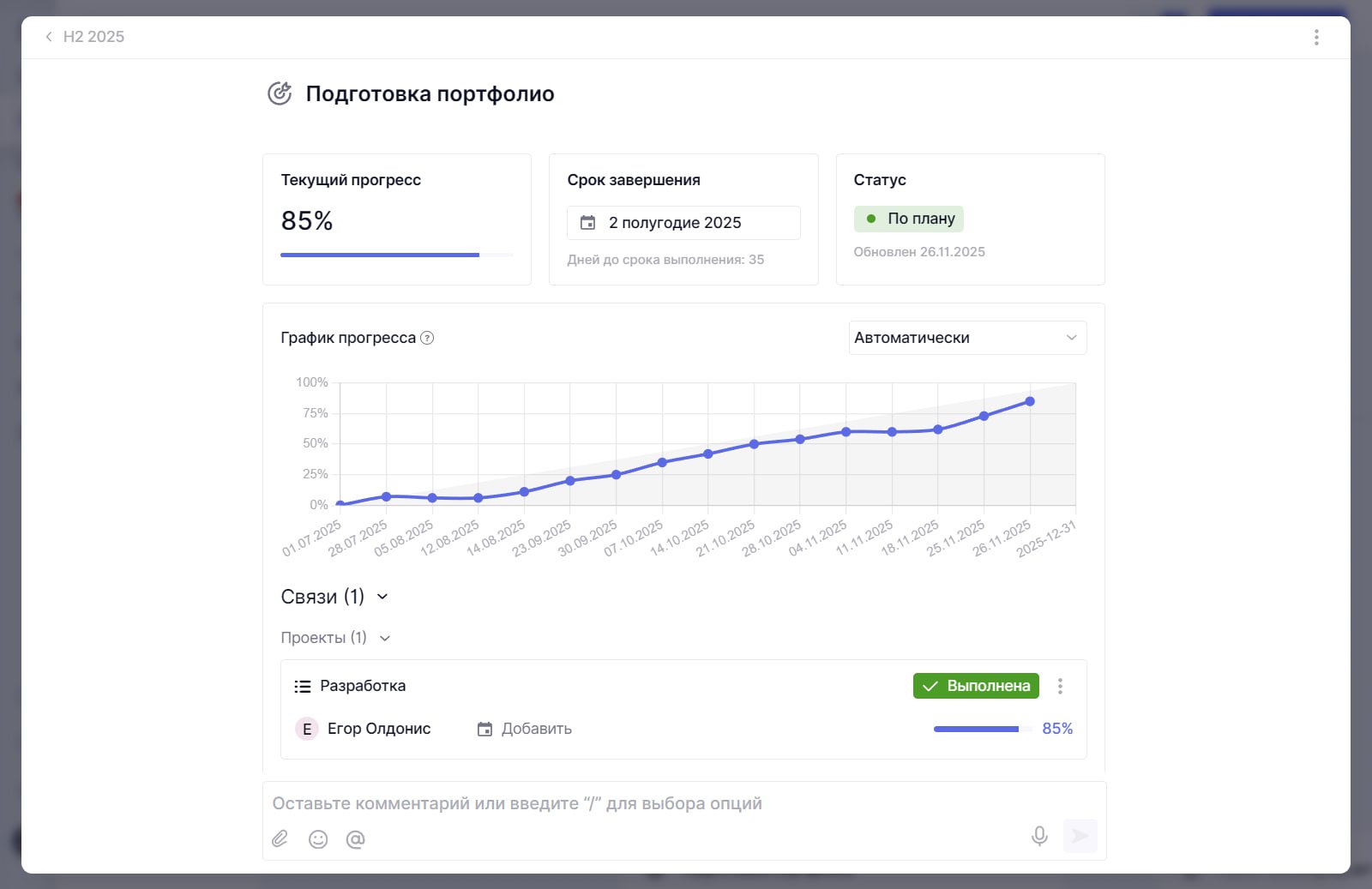Collapse the Проекты (1) list

point(385,638)
